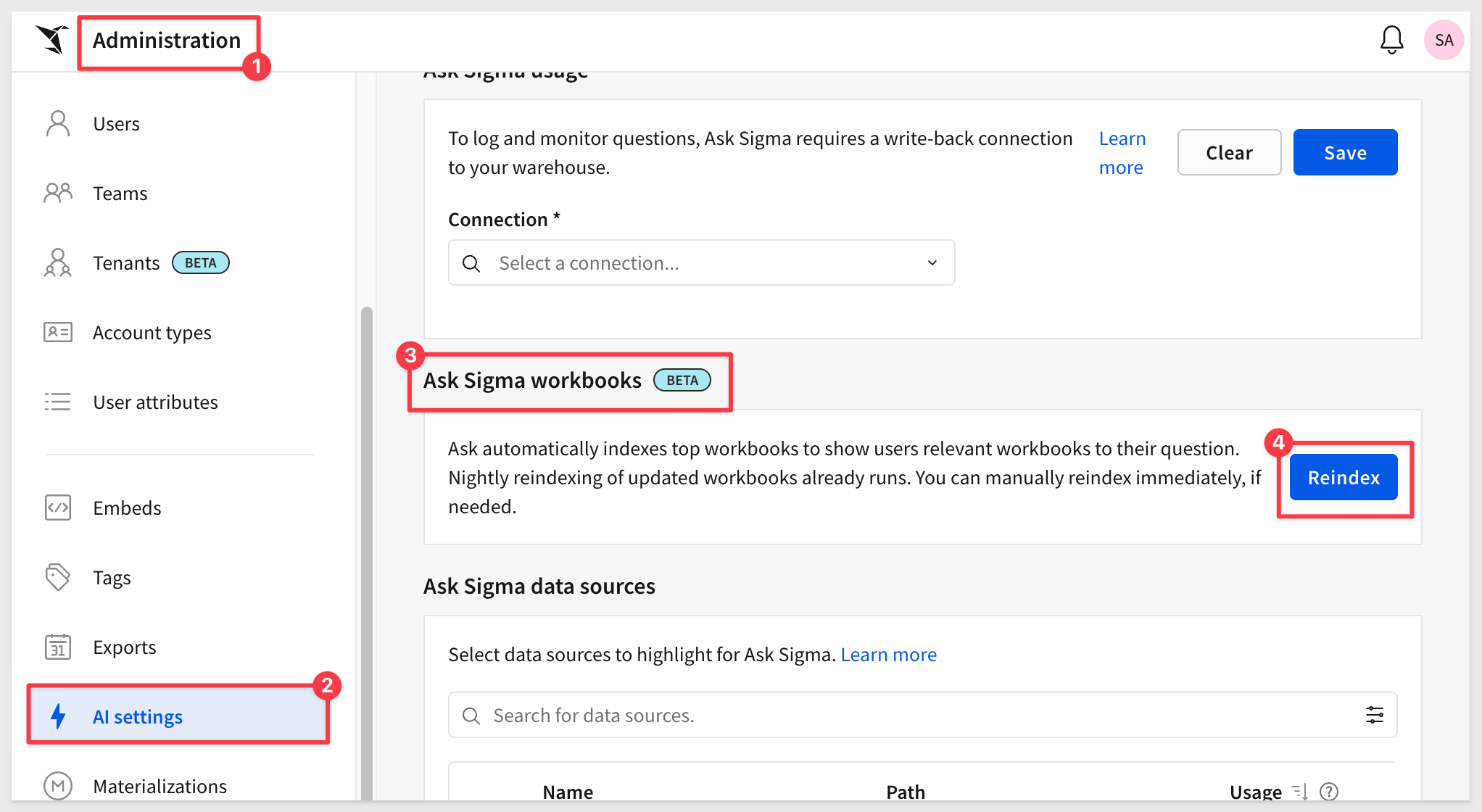Select Account types in the sidebar
This screenshot has width=1482, height=812.
coord(152,333)
